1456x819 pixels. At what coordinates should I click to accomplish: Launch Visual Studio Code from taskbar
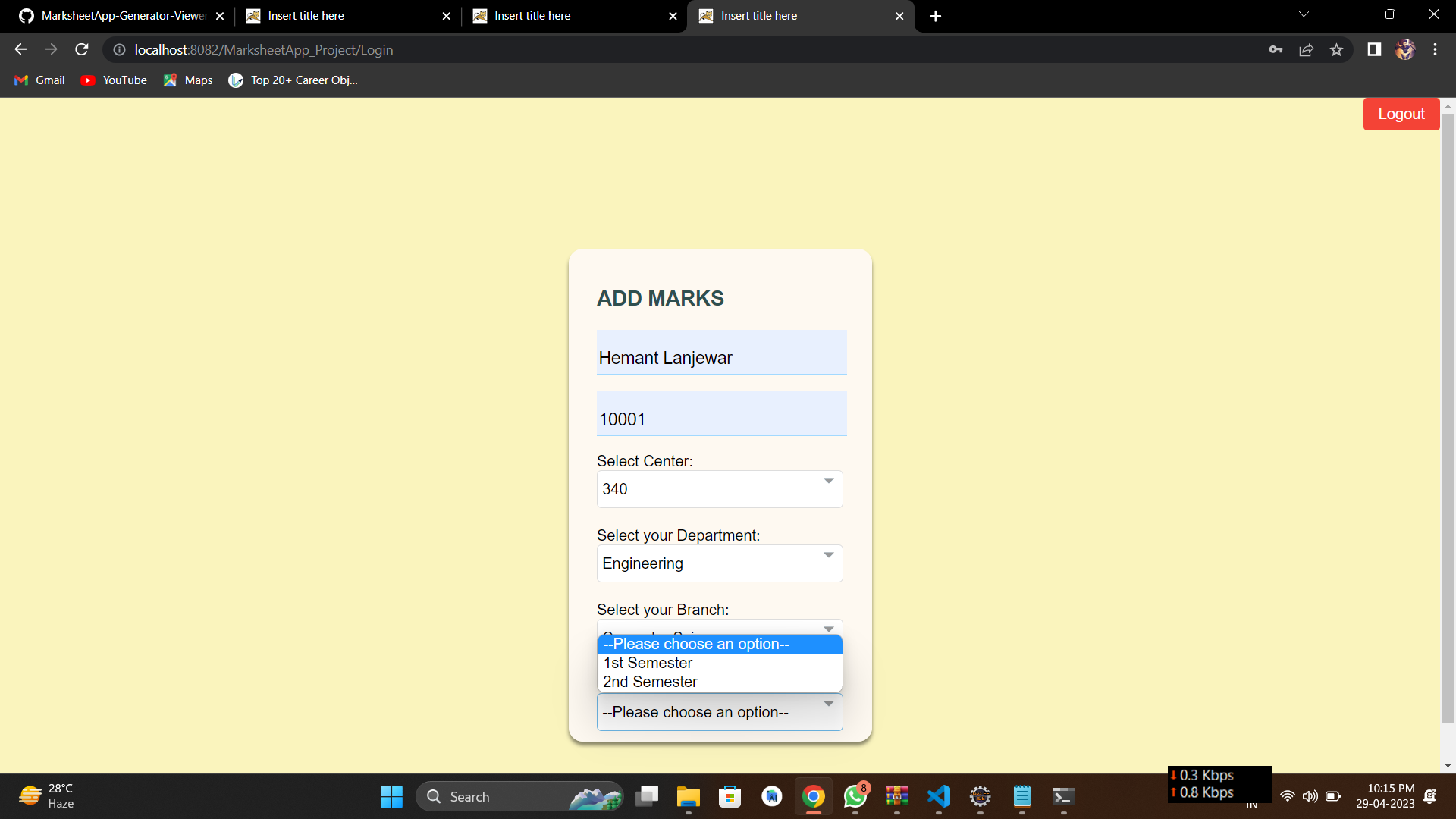(938, 796)
